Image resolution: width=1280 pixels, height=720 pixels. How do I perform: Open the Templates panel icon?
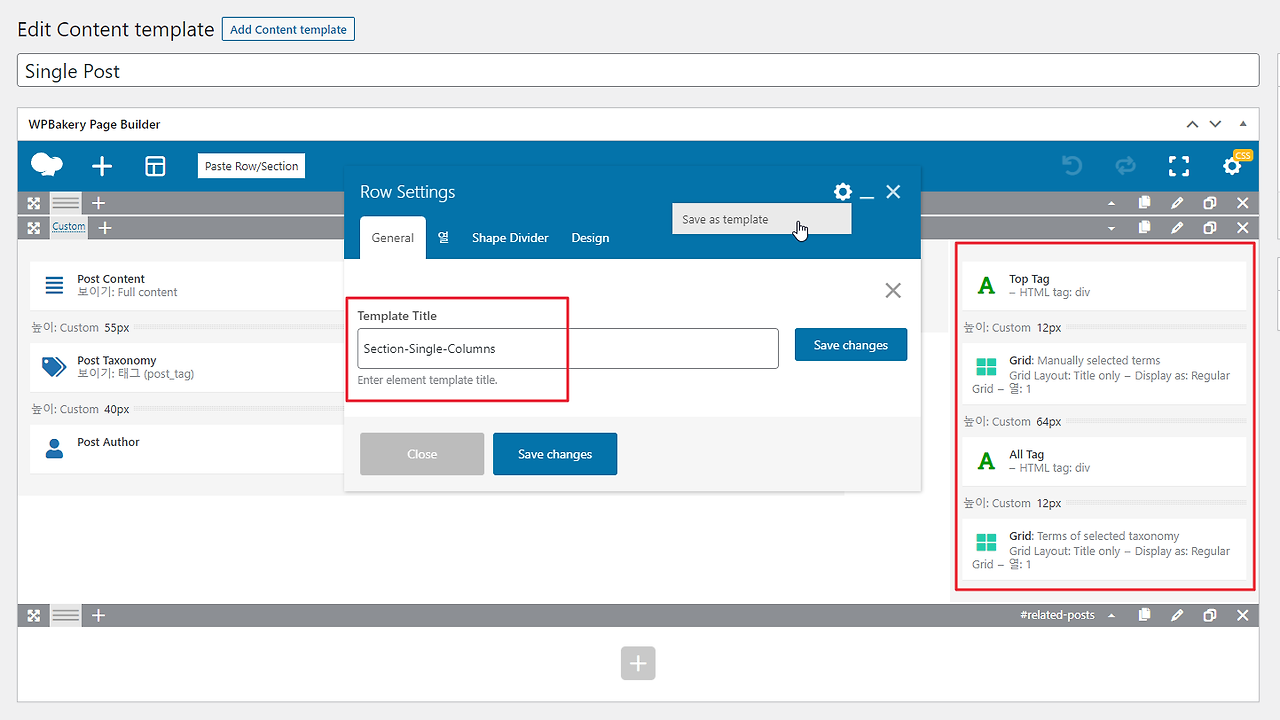[155, 166]
